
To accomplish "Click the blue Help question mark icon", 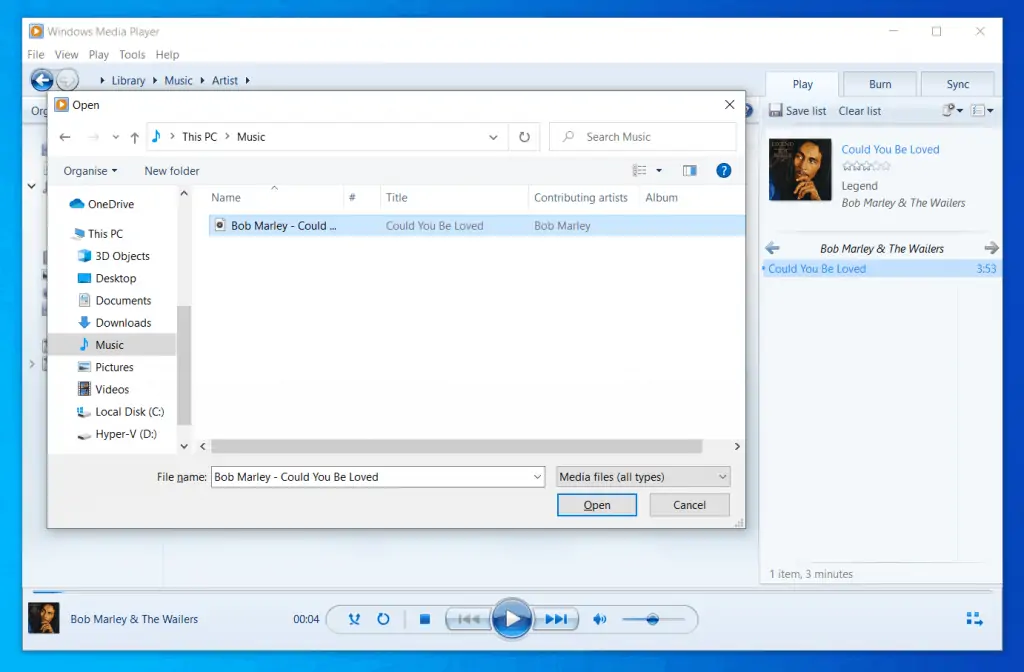I will [x=724, y=170].
